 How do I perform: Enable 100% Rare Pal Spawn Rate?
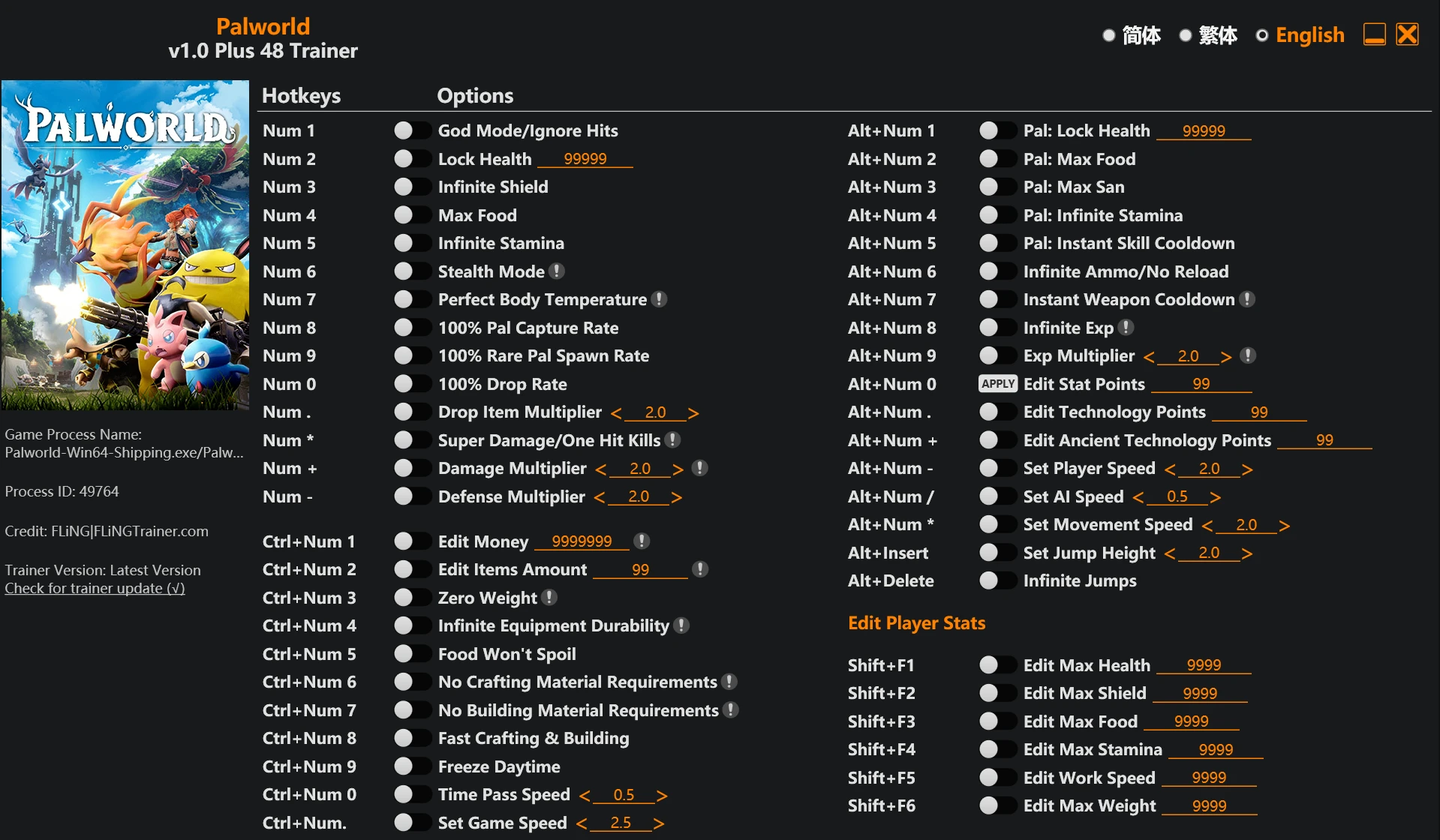[x=412, y=355]
